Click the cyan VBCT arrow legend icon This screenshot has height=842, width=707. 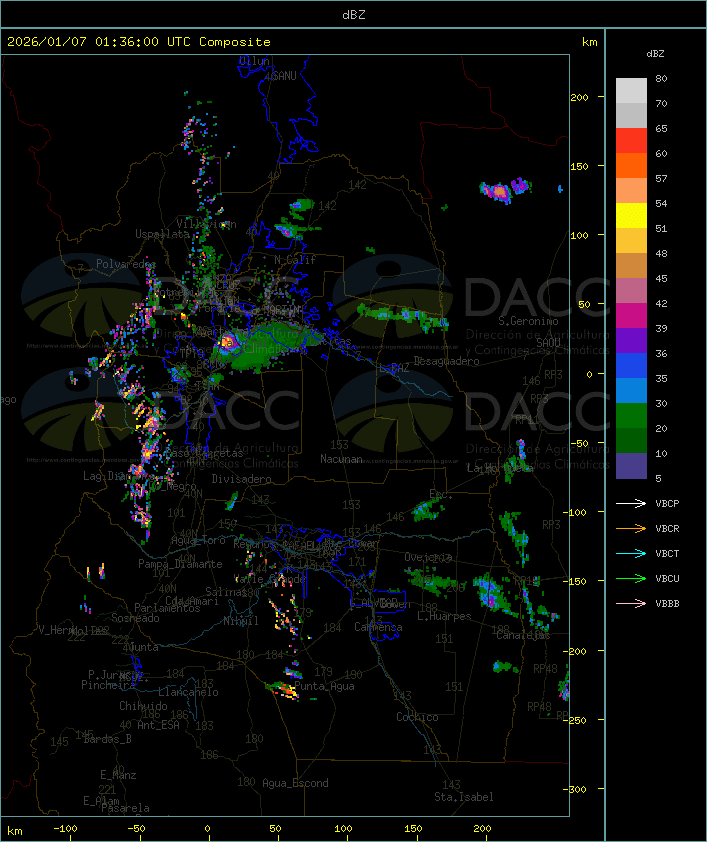click(631, 553)
